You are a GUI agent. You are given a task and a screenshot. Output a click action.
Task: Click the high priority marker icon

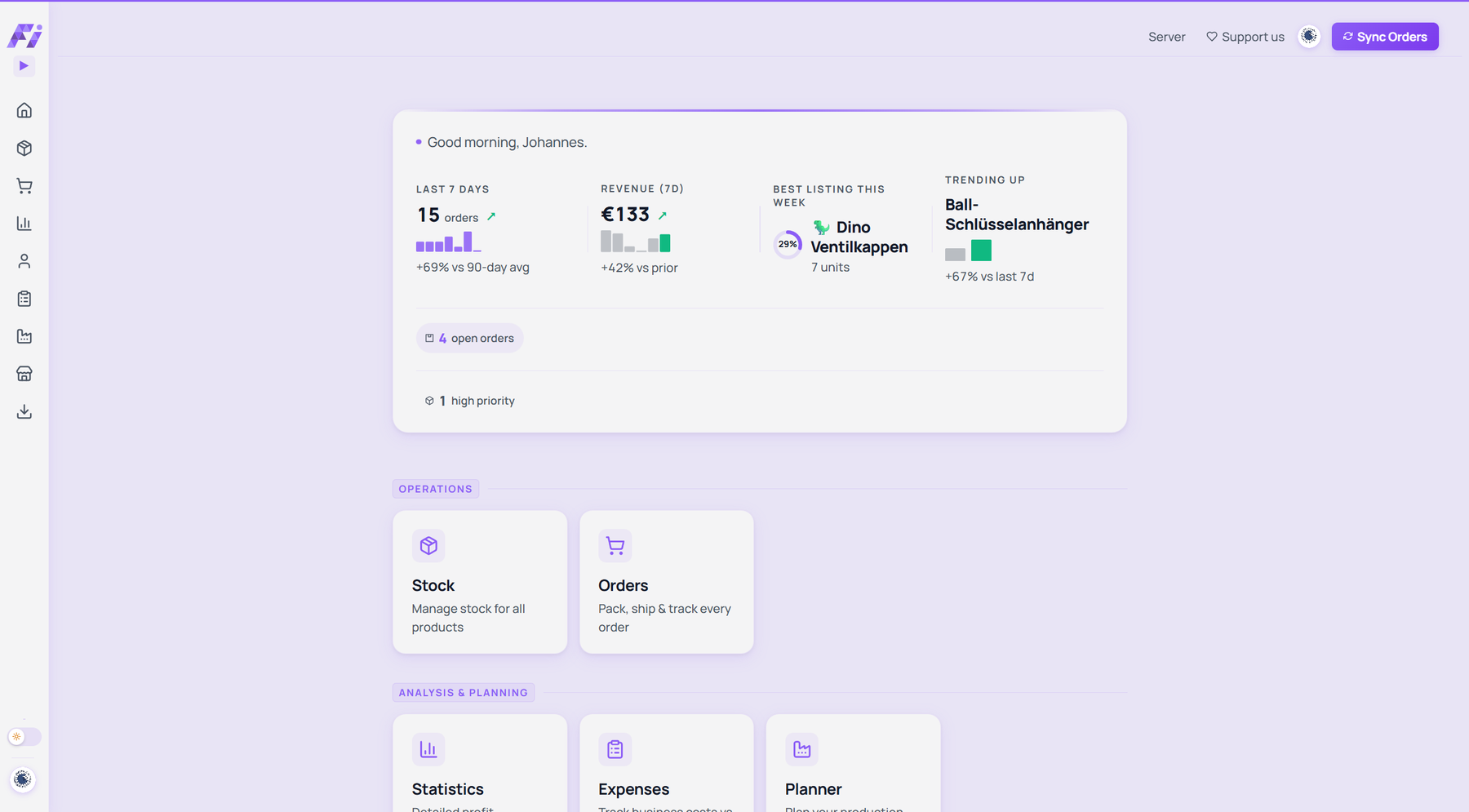[429, 401]
